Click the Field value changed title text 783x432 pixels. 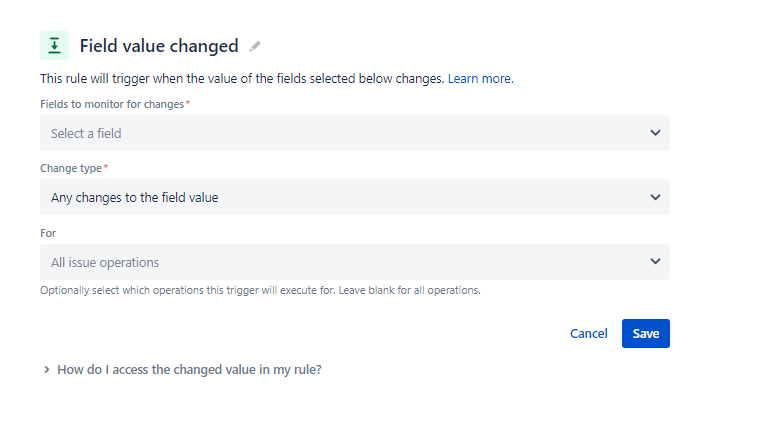(x=158, y=46)
